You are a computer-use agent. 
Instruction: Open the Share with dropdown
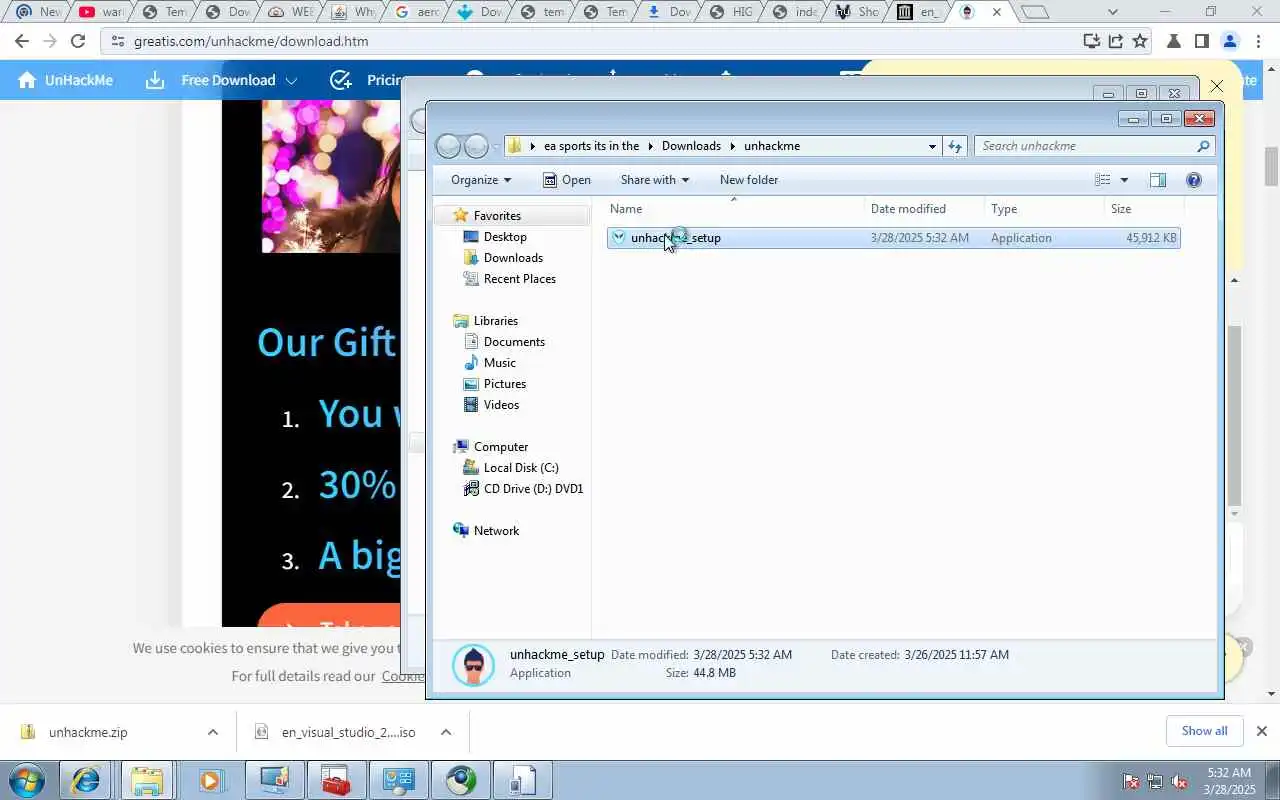point(655,180)
